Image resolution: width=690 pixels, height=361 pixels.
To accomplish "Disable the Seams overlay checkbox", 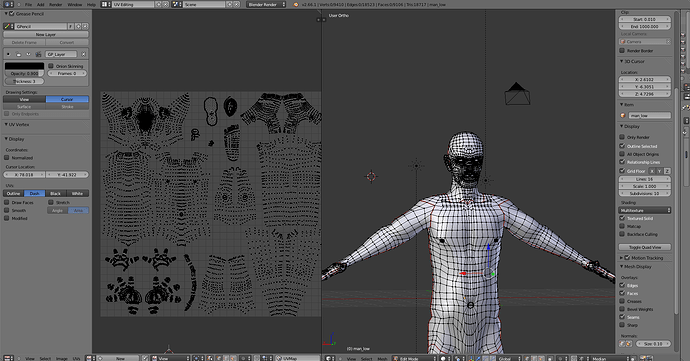I will tap(622, 317).
